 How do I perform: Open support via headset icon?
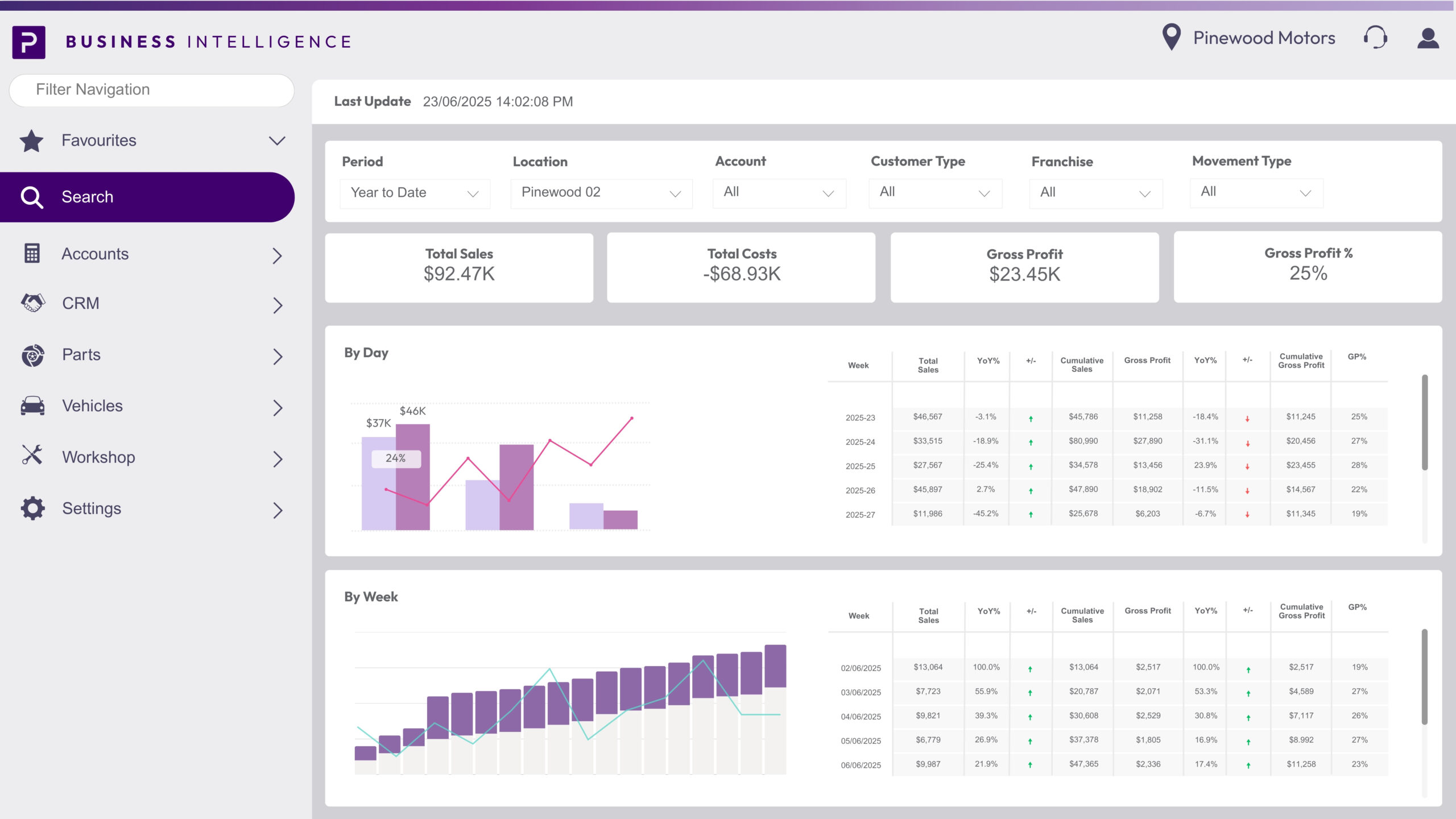point(1375,38)
